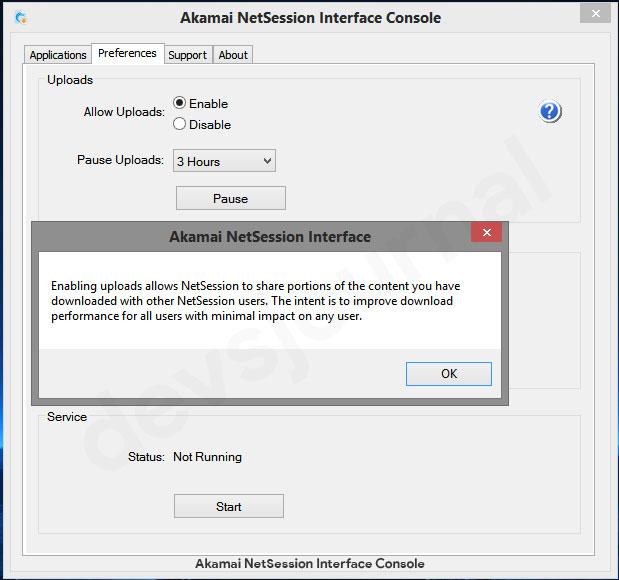Click the console footer caption text
The width and height of the screenshot is (619, 580).
310,563
